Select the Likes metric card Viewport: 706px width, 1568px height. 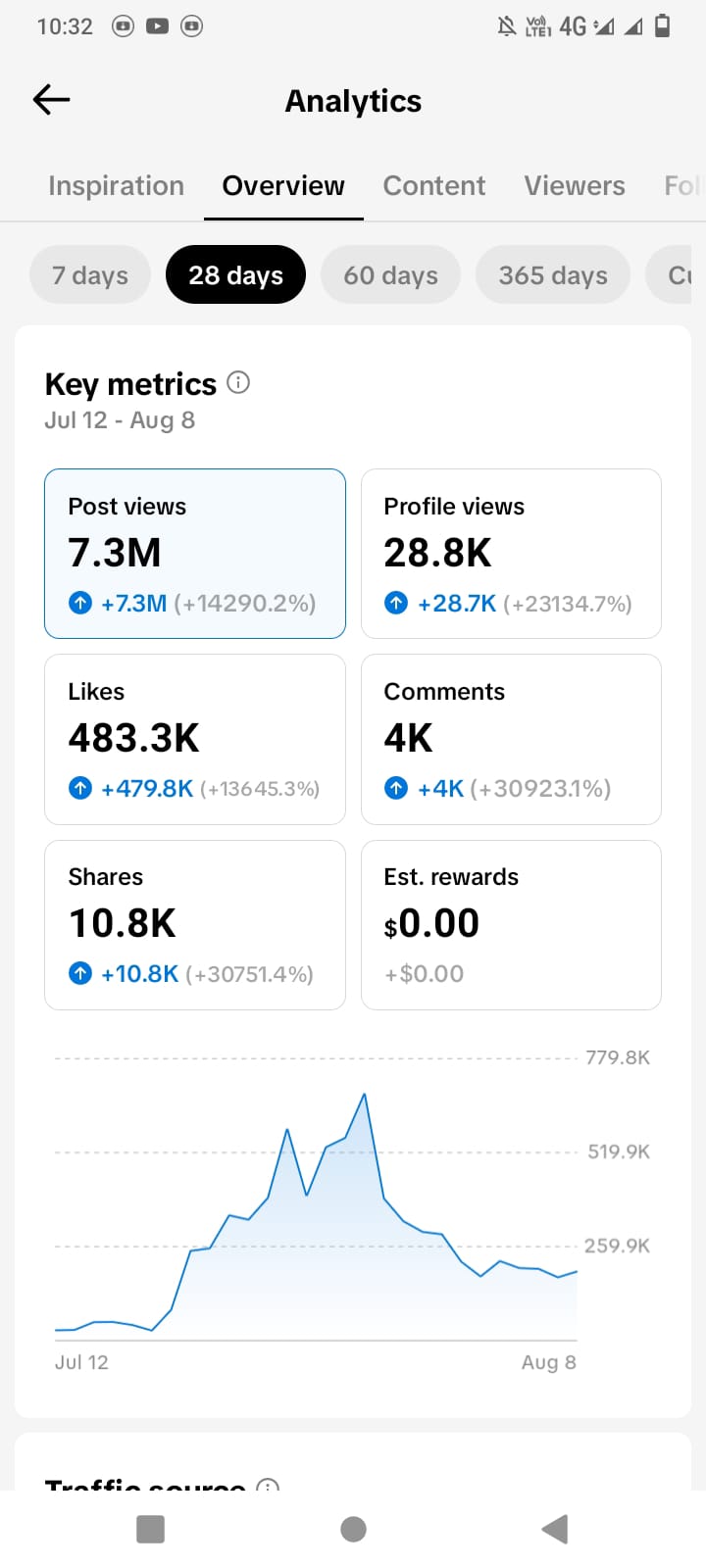(195, 739)
